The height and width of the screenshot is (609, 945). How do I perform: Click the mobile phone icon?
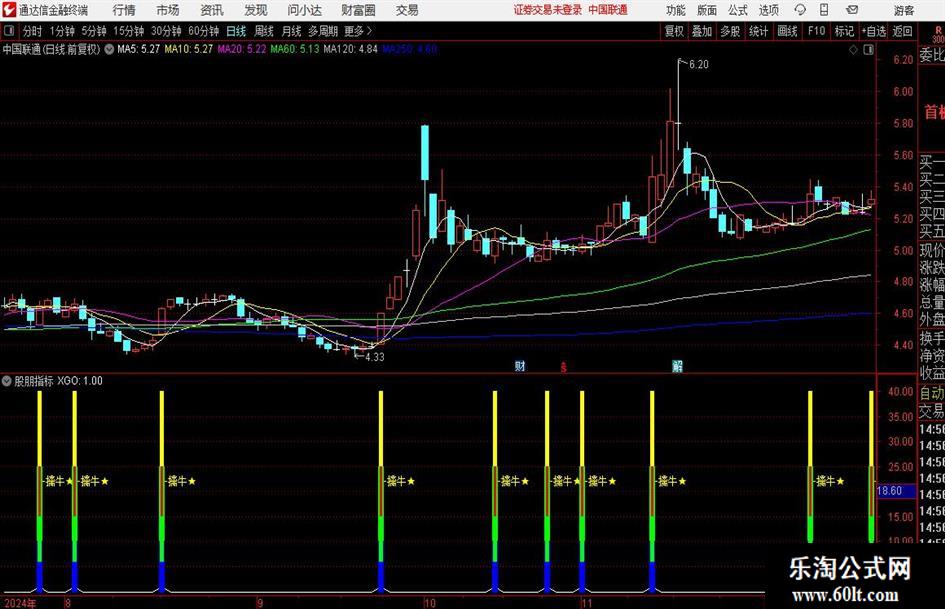(824, 10)
